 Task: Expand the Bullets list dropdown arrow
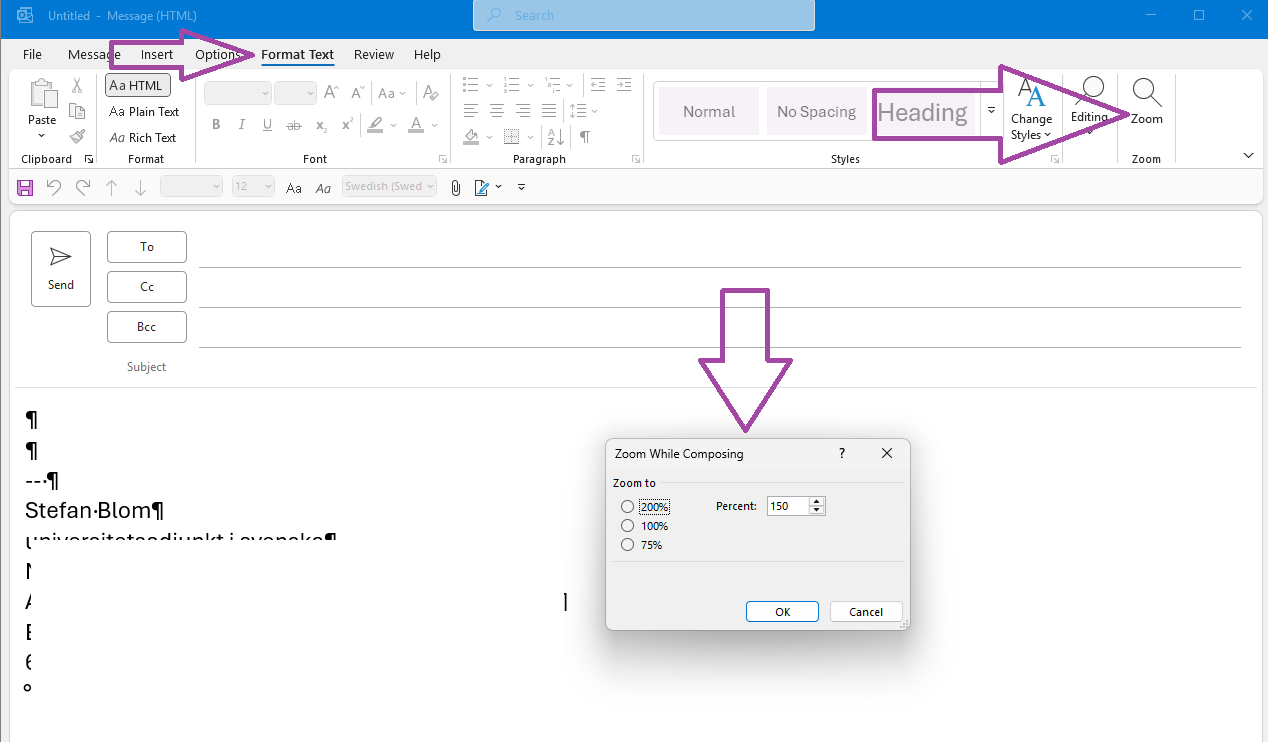490,85
